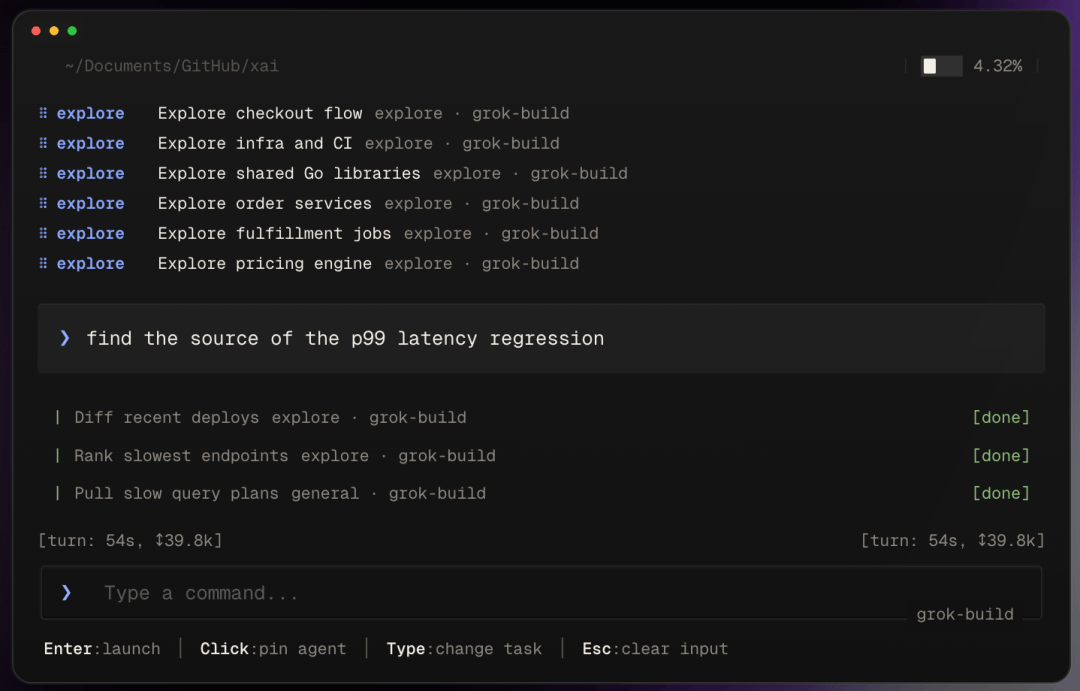Screen dimensions: 1080x691
Task: Click the Enter:launch hint
Action: (x=102, y=648)
